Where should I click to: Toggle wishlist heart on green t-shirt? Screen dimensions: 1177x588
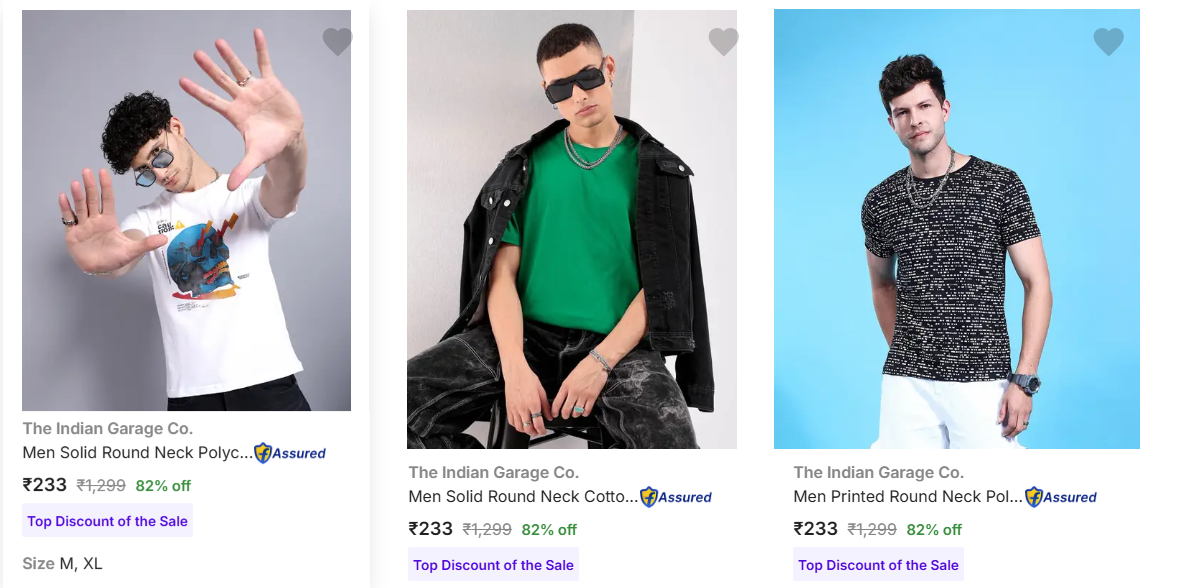click(x=723, y=42)
